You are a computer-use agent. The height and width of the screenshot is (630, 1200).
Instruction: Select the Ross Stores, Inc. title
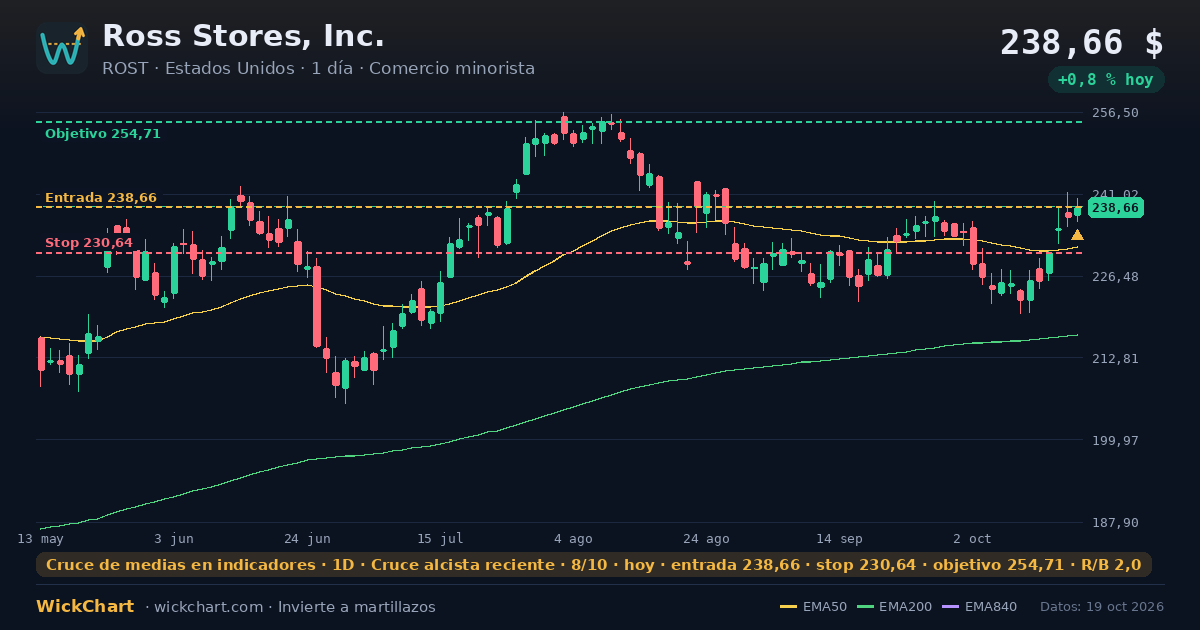(243, 36)
